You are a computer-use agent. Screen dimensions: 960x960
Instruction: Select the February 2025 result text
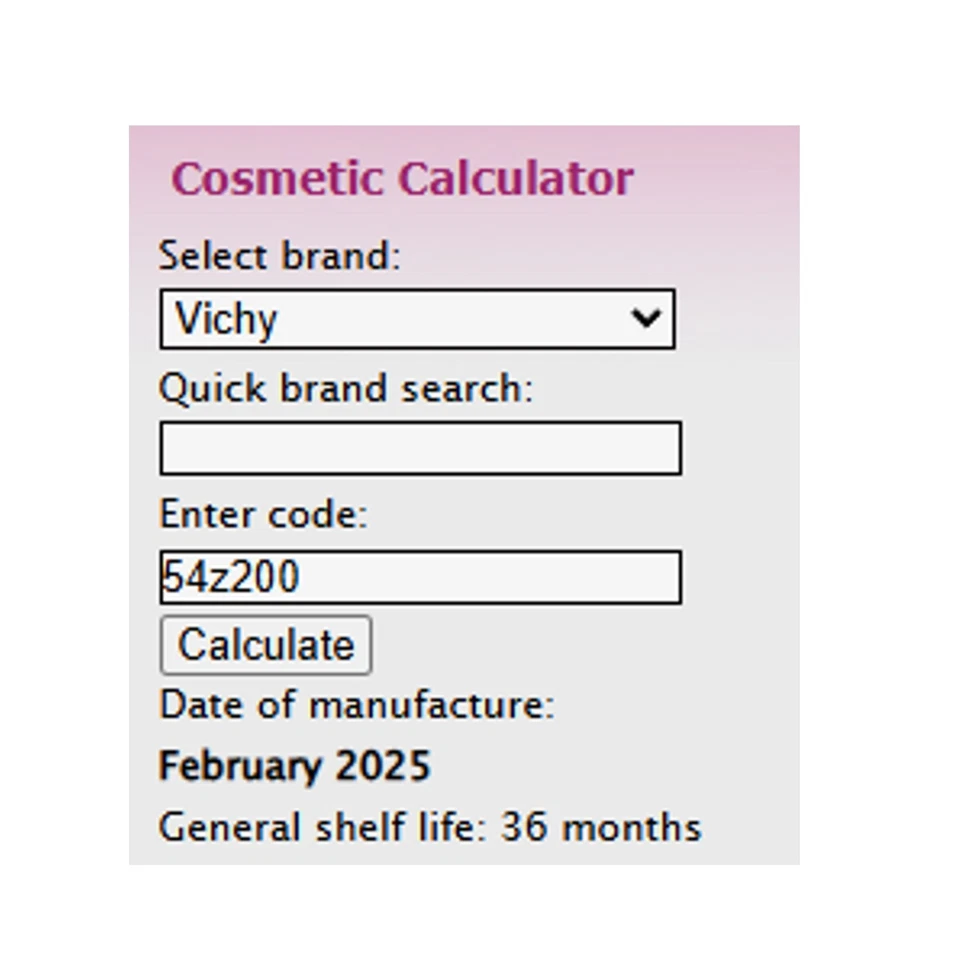294,765
